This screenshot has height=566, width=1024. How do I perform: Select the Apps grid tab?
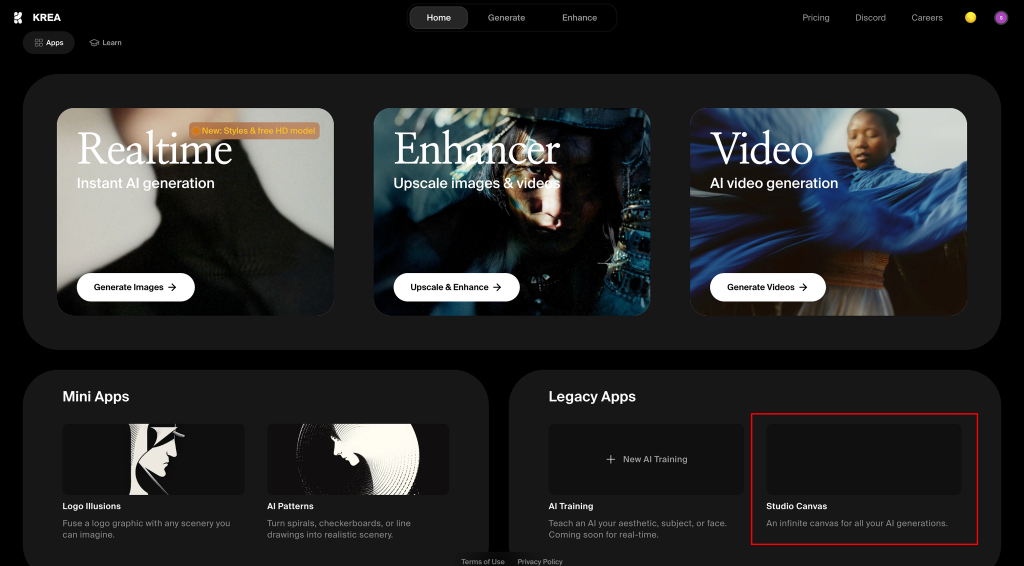[49, 42]
